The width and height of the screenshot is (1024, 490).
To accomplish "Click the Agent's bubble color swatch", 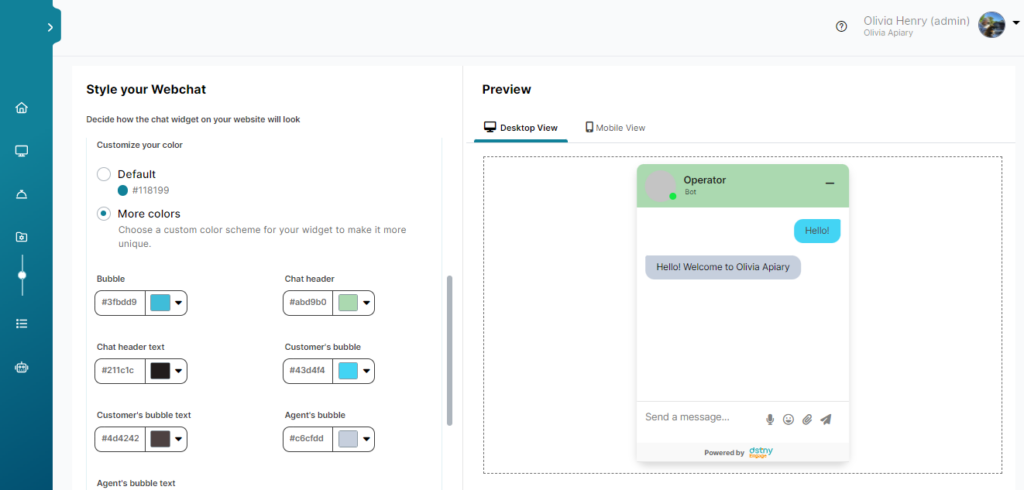I will [x=348, y=439].
